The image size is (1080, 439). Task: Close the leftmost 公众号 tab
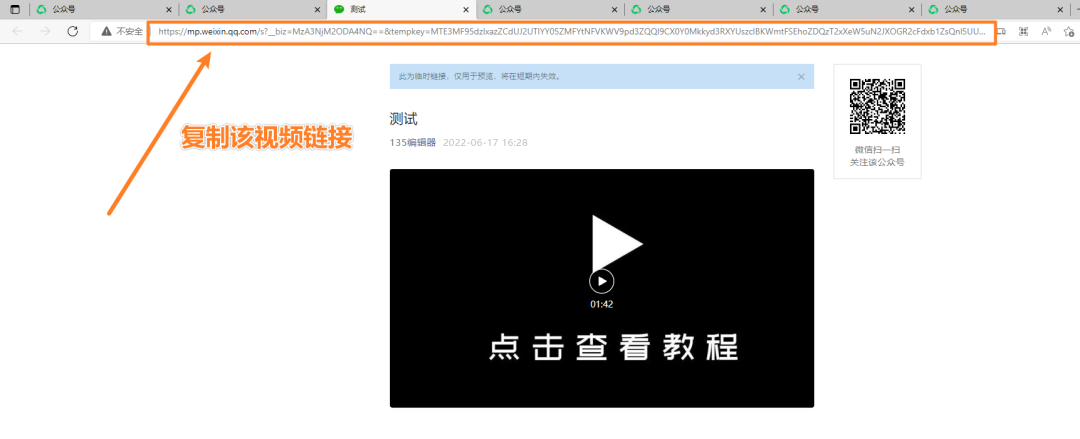(168, 9)
